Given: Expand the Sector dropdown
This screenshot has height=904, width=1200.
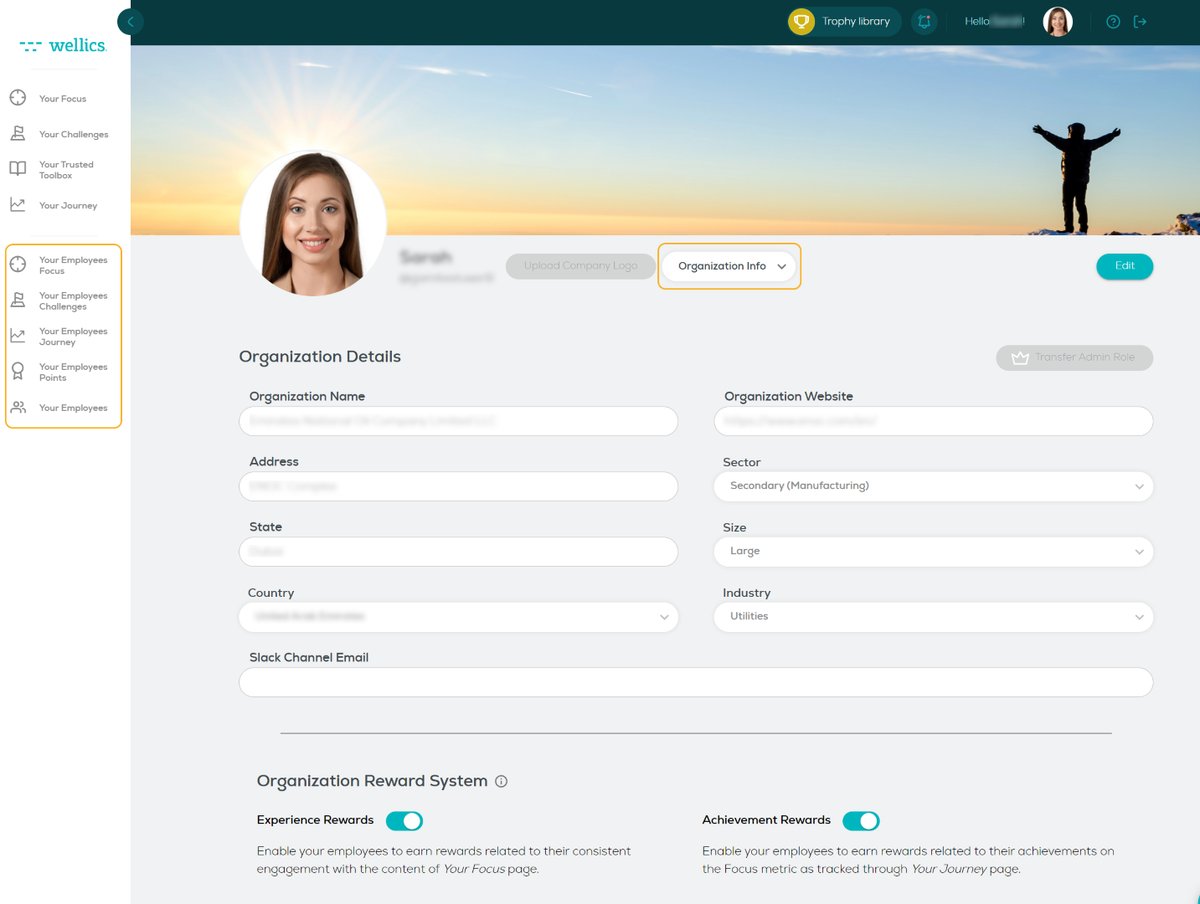Looking at the screenshot, I should (1138, 486).
